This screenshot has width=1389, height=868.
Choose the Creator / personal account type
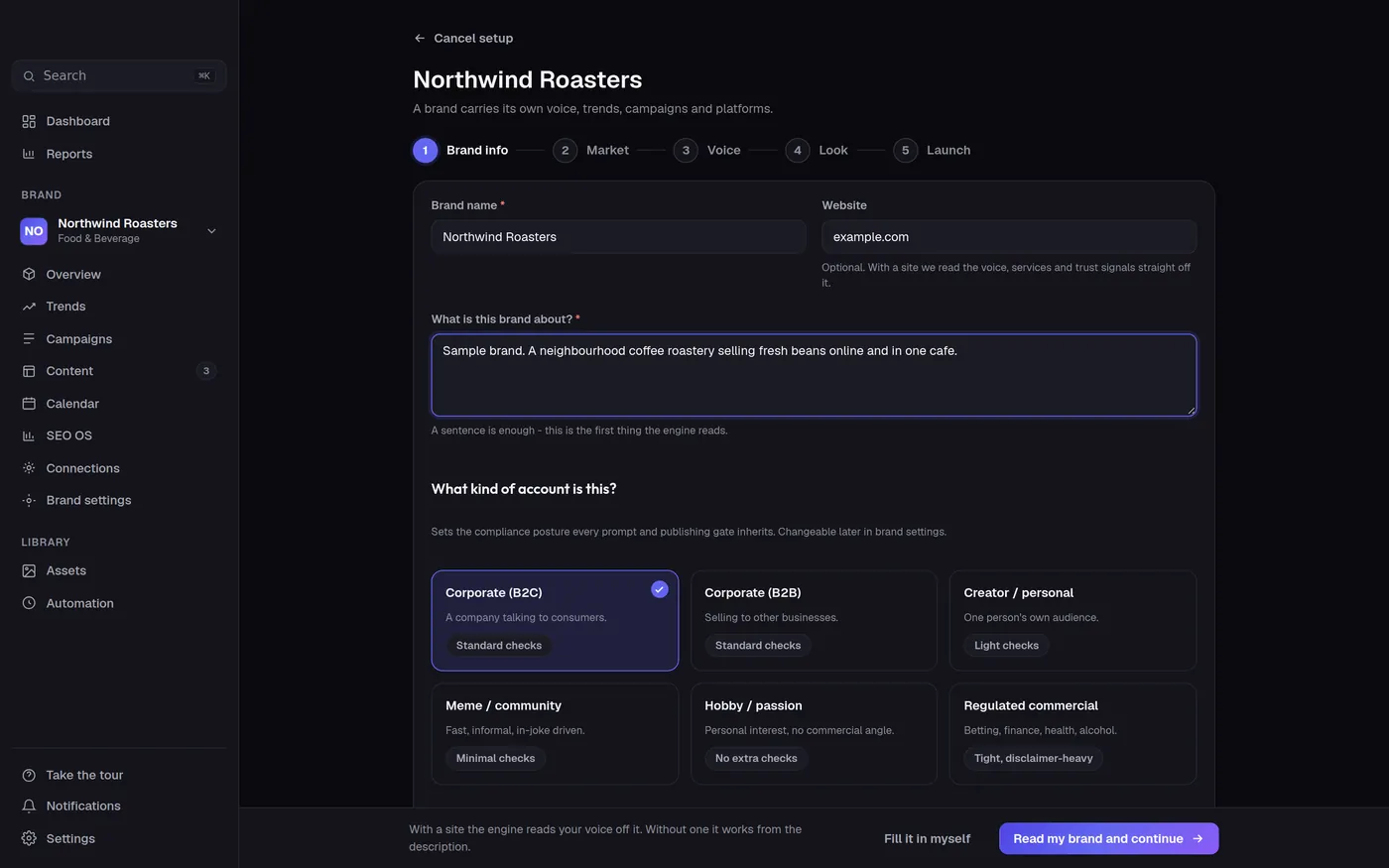click(x=1073, y=620)
